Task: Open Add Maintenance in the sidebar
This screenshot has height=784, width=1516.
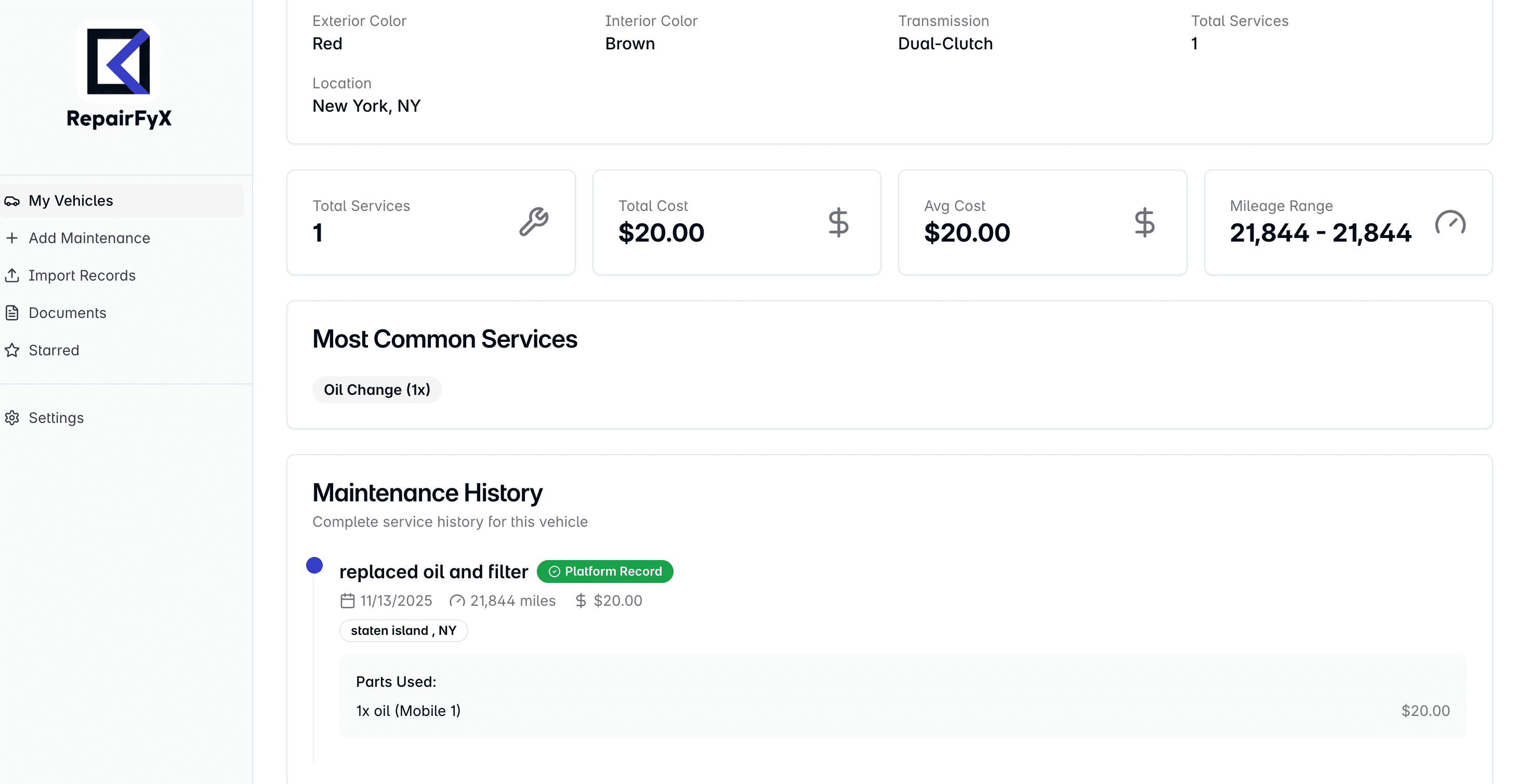Action: click(x=122, y=238)
